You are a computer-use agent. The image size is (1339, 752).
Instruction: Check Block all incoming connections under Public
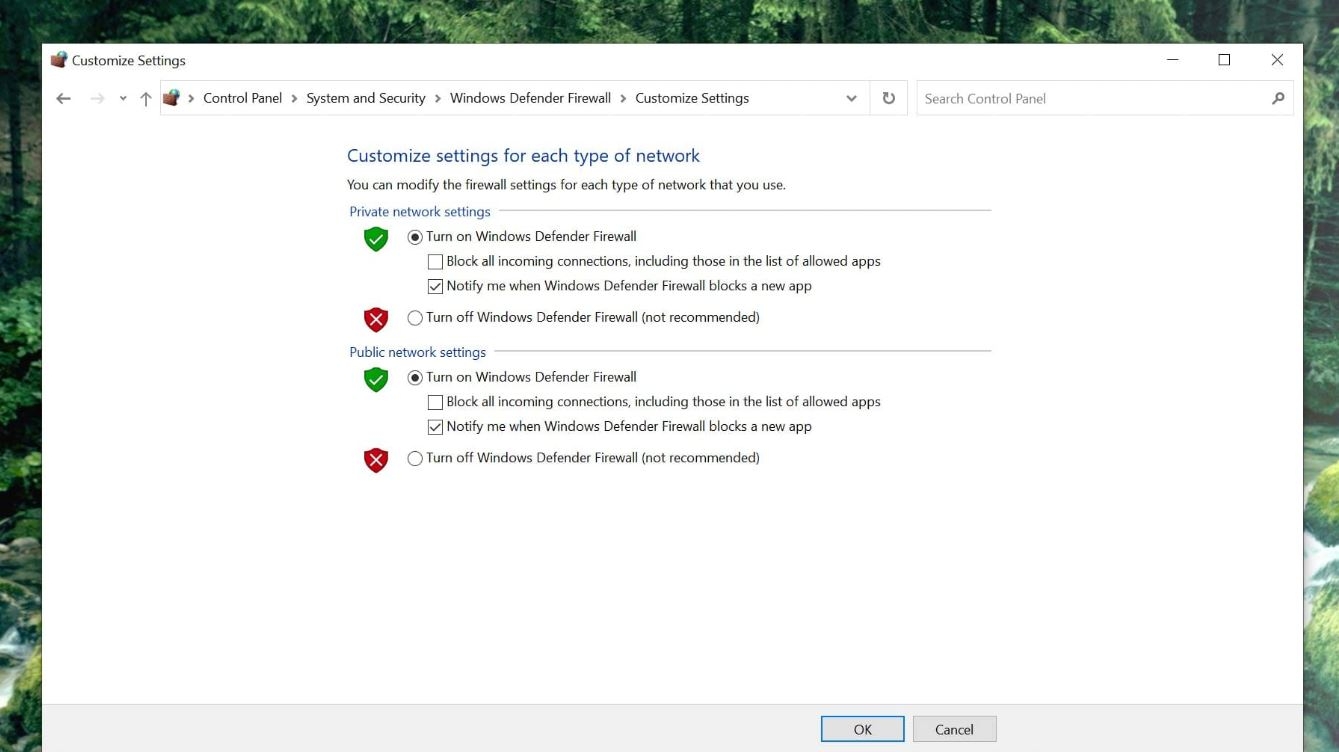click(435, 402)
